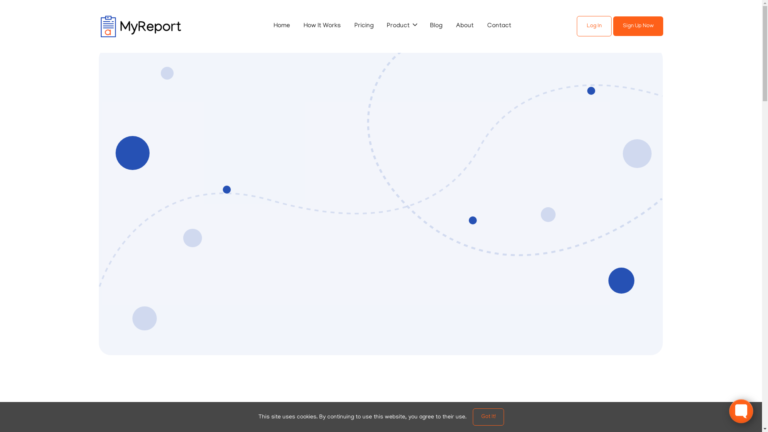Select Contact in the navigation bar

click(499, 25)
